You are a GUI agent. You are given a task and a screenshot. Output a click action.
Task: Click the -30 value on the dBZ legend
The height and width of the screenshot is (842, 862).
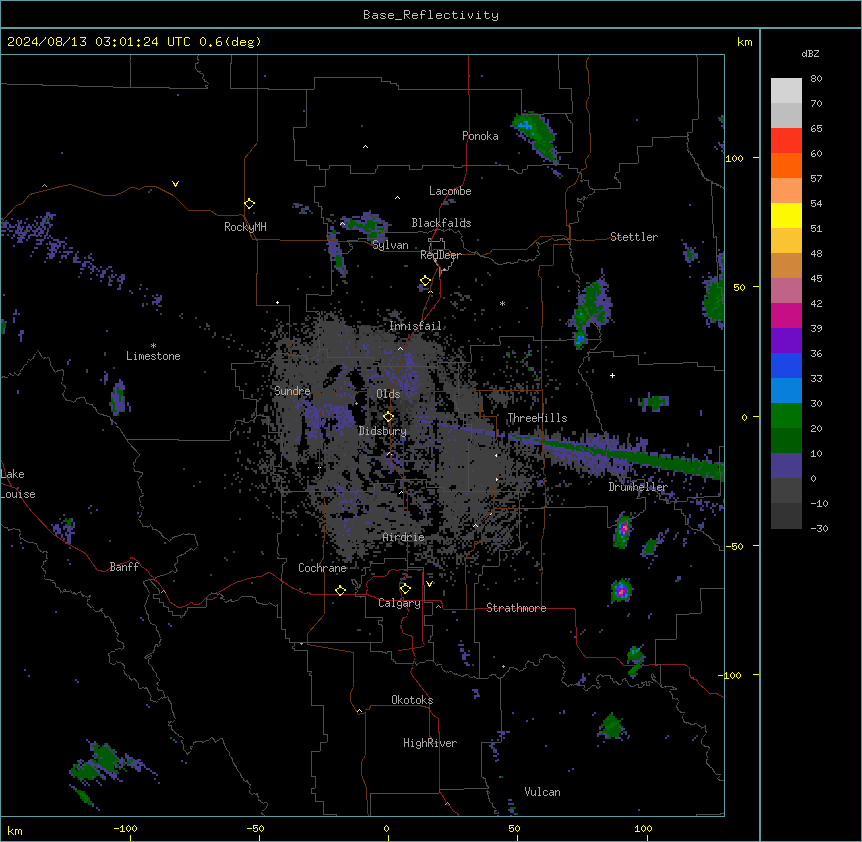tap(819, 528)
